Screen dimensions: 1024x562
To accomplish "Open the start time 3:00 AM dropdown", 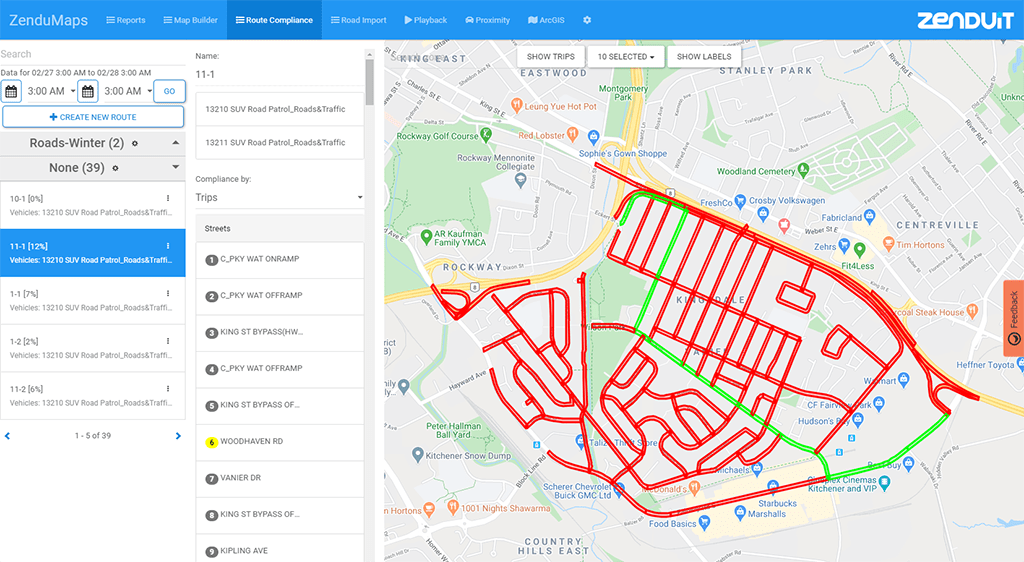I will 51,91.
